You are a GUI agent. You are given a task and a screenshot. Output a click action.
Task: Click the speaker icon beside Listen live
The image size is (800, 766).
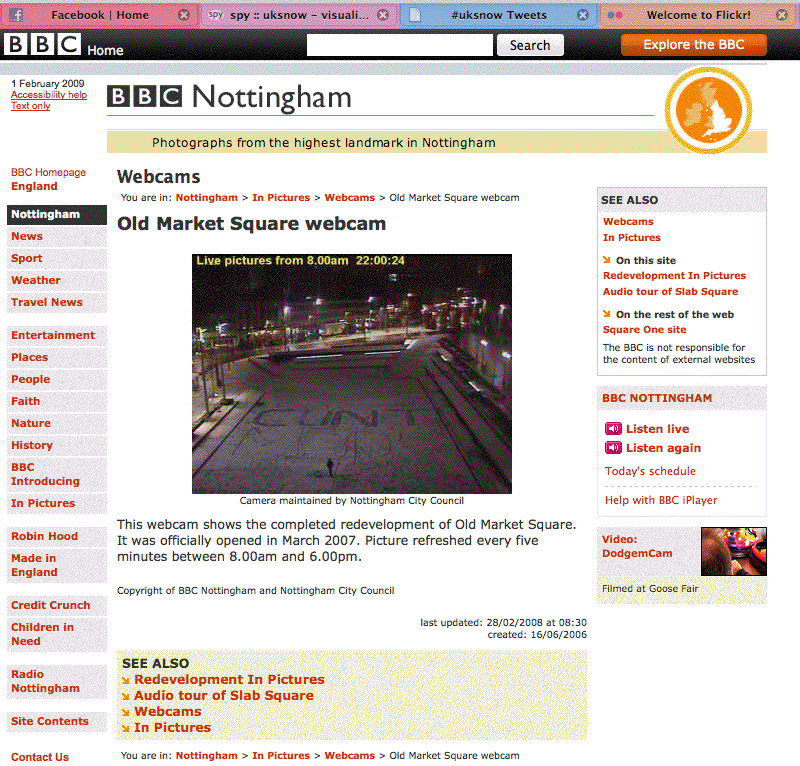pyautogui.click(x=613, y=429)
